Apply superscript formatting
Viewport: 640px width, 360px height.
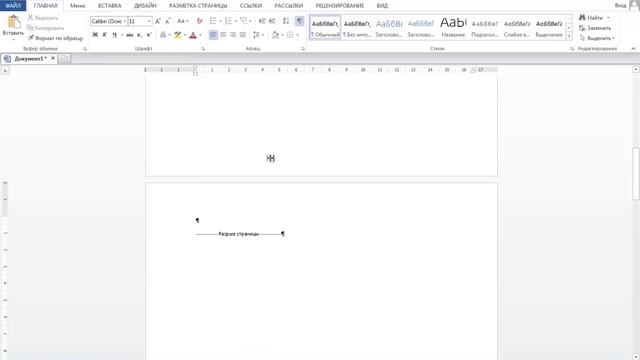149,35
